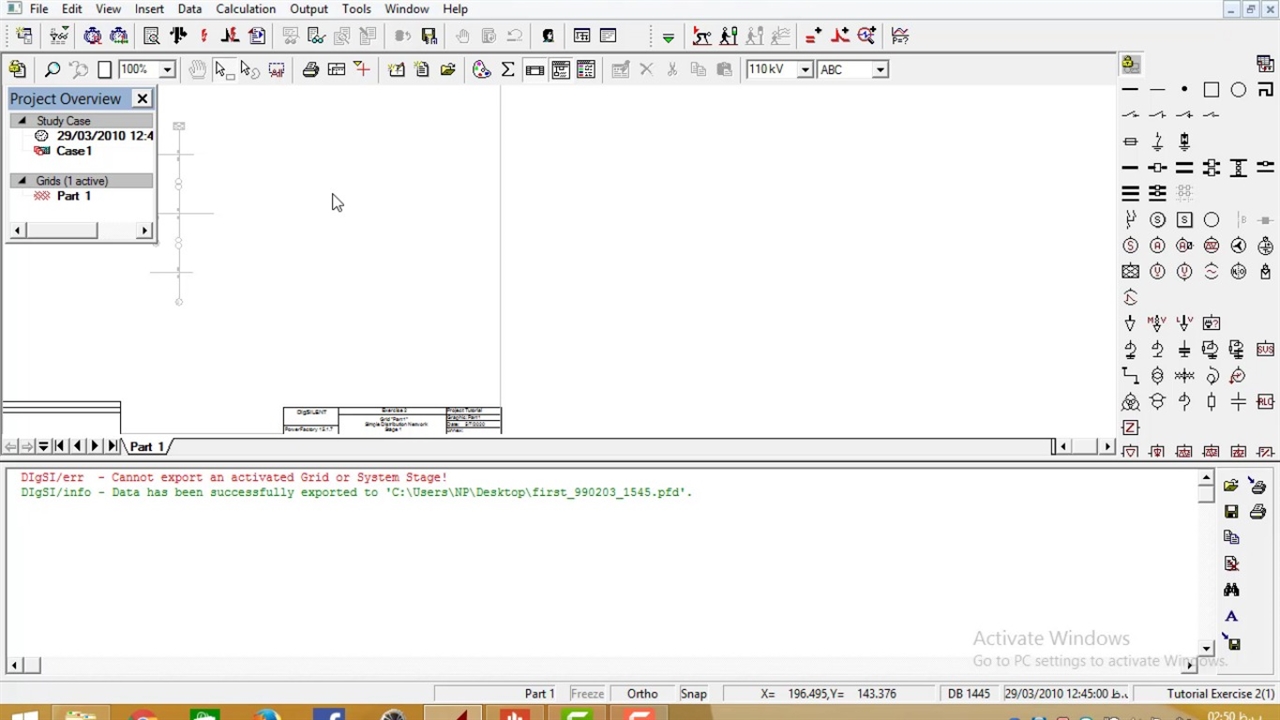Open the 110 kV voltage dropdown
This screenshot has width=1280, height=720.
click(x=804, y=70)
